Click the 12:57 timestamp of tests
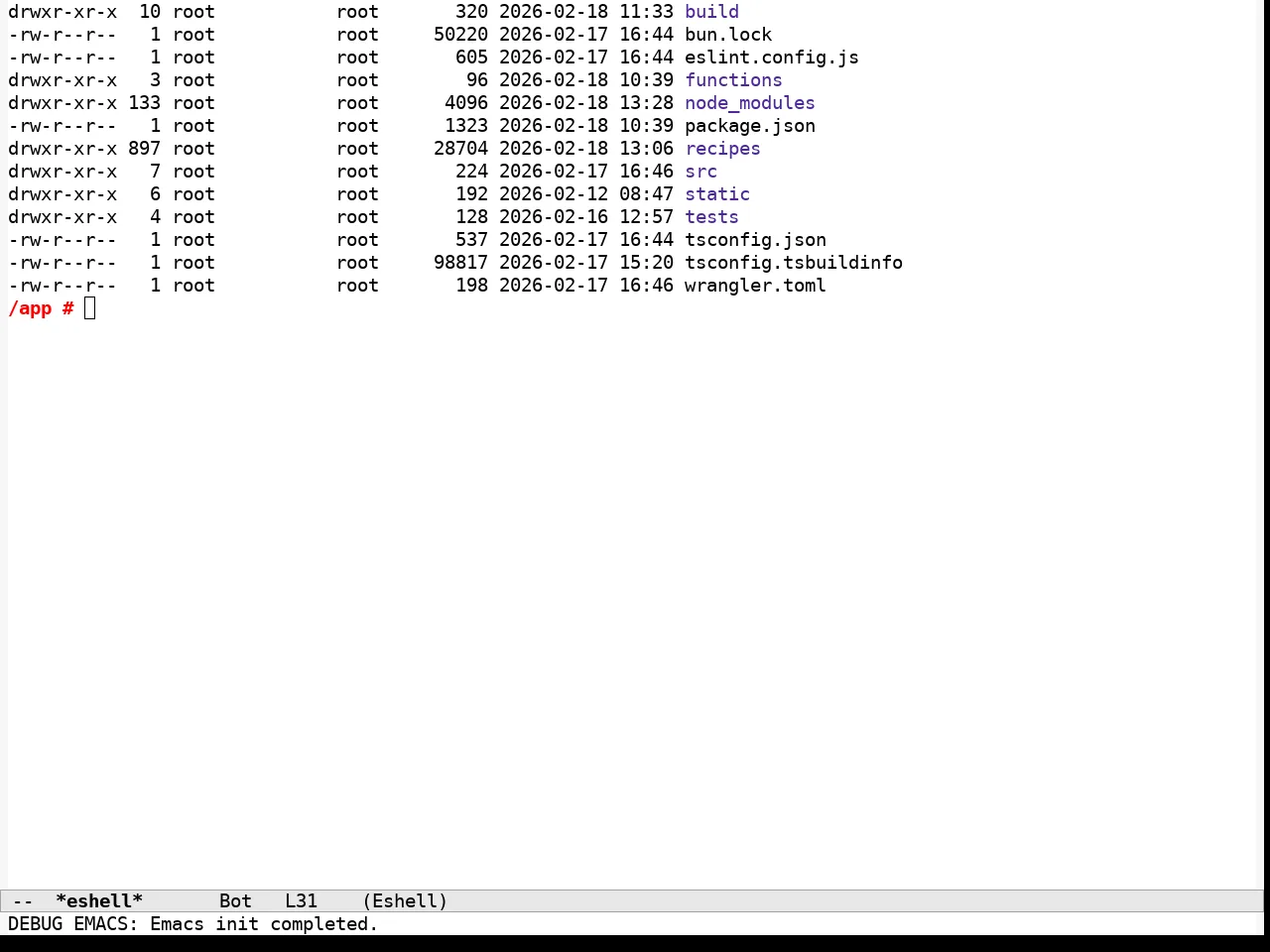The image size is (1270, 952). pyautogui.click(x=646, y=217)
